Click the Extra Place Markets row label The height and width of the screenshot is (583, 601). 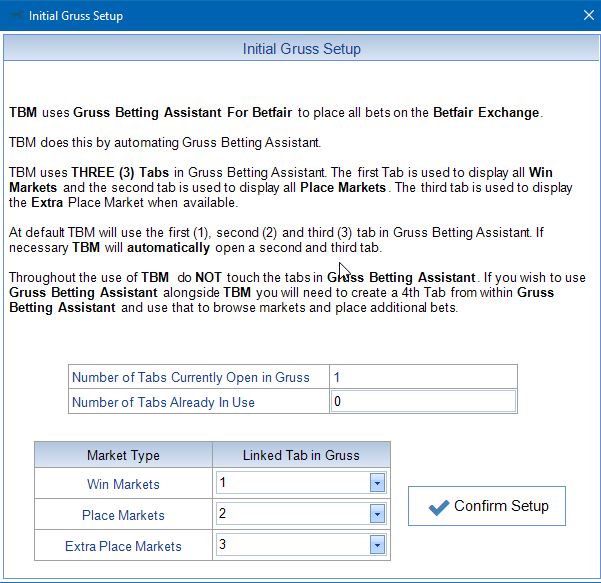[123, 547]
